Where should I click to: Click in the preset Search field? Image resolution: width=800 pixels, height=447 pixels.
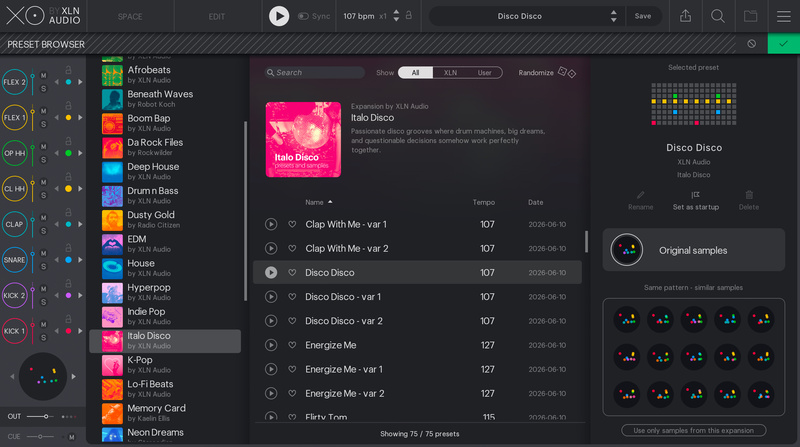tap(315, 72)
